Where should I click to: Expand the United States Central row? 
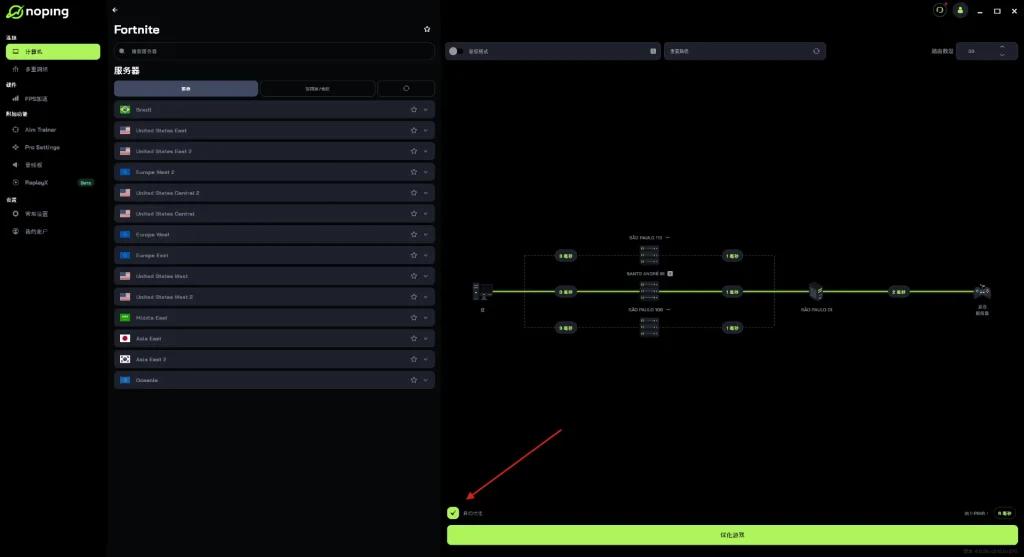[426, 214]
